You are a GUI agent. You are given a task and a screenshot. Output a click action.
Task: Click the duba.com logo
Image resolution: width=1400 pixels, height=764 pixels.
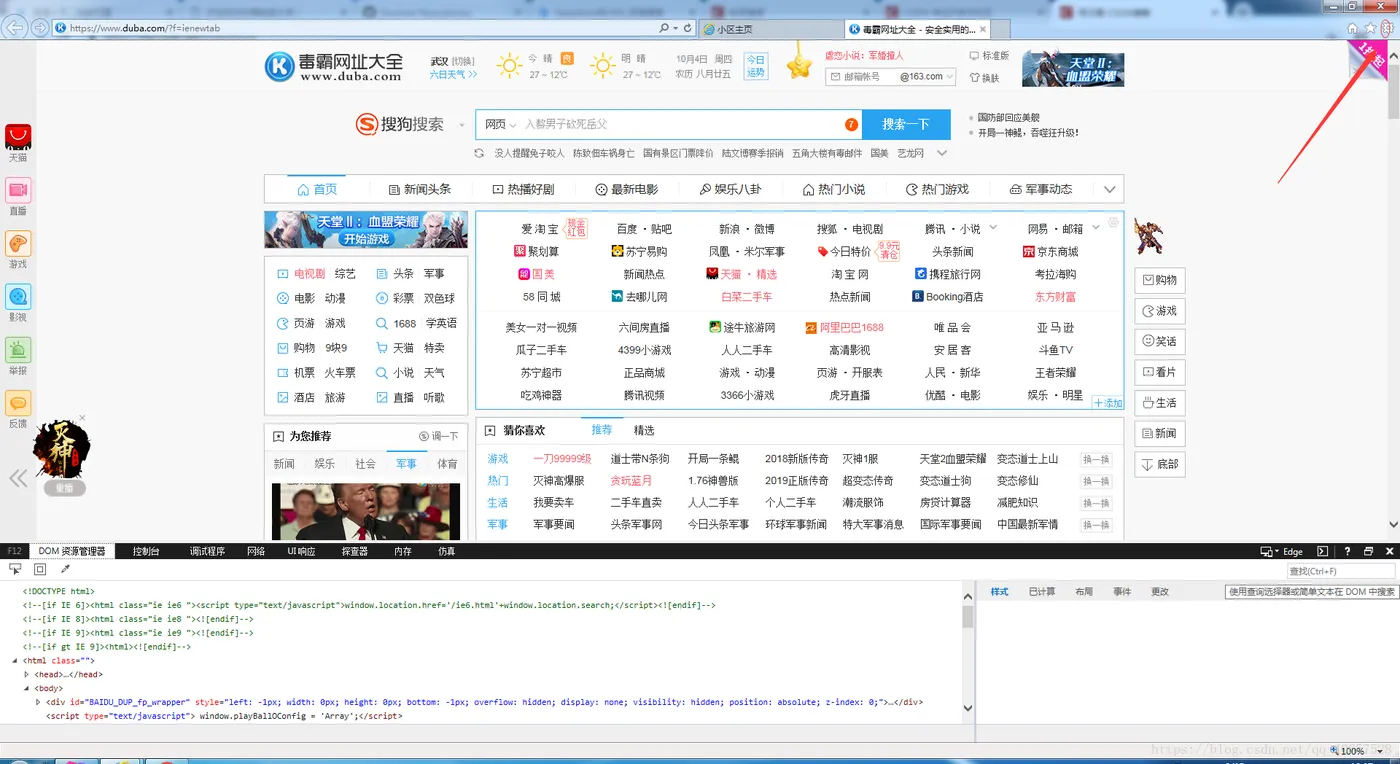[333, 67]
